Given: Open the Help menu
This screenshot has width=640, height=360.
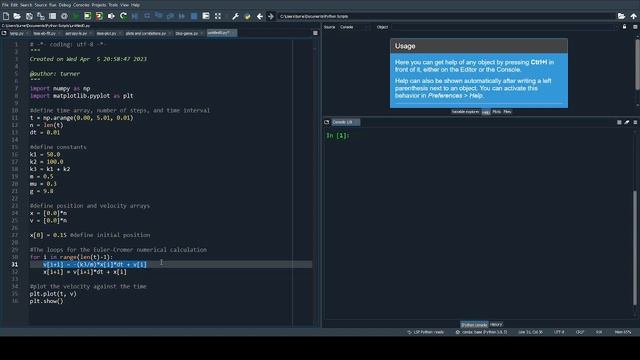Looking at the screenshot, I should tap(136, 5).
